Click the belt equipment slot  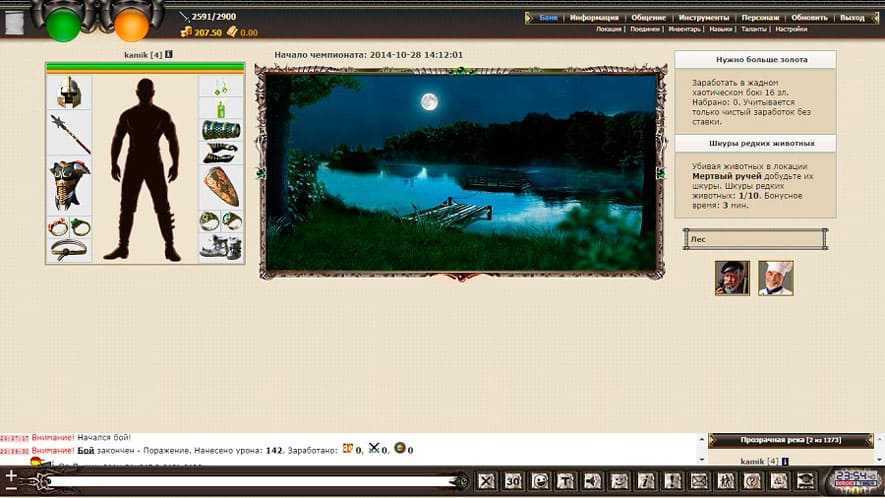(69, 250)
